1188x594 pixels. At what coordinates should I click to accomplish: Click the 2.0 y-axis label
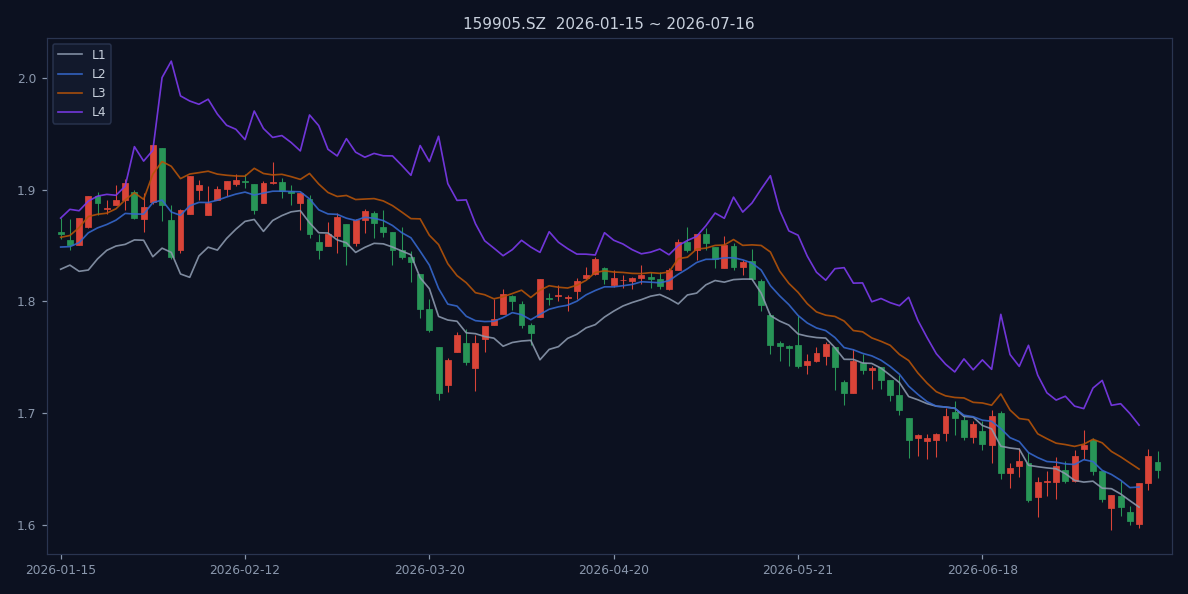pyautogui.click(x=27, y=78)
